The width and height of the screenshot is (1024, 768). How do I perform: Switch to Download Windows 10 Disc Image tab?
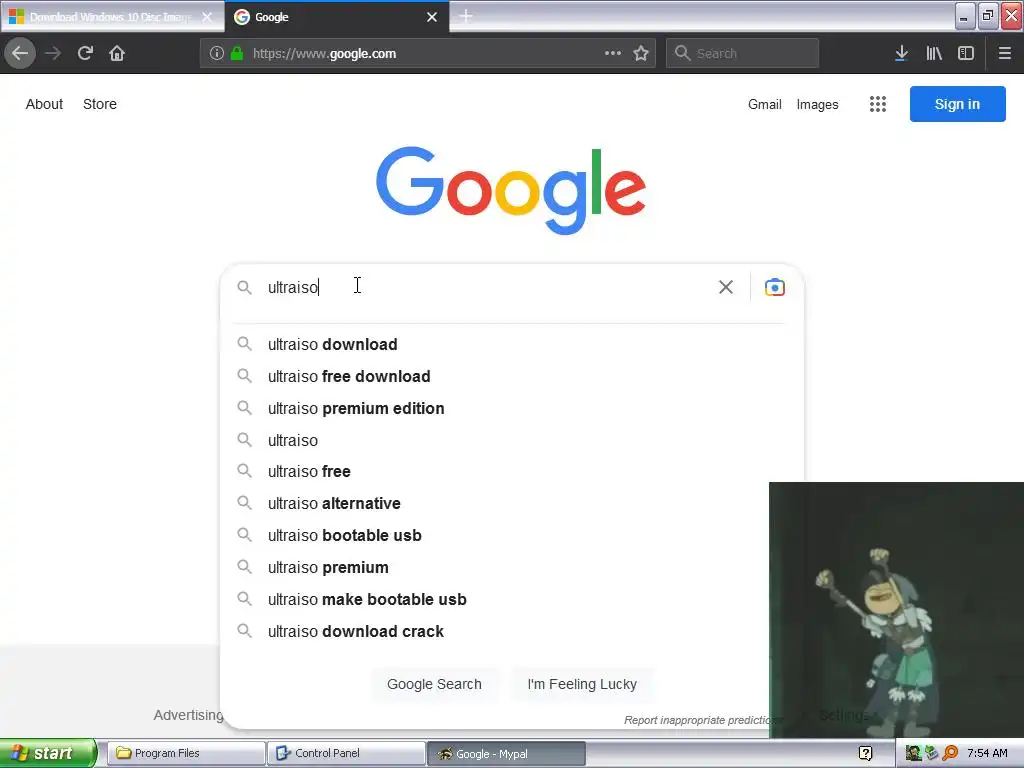112,17
